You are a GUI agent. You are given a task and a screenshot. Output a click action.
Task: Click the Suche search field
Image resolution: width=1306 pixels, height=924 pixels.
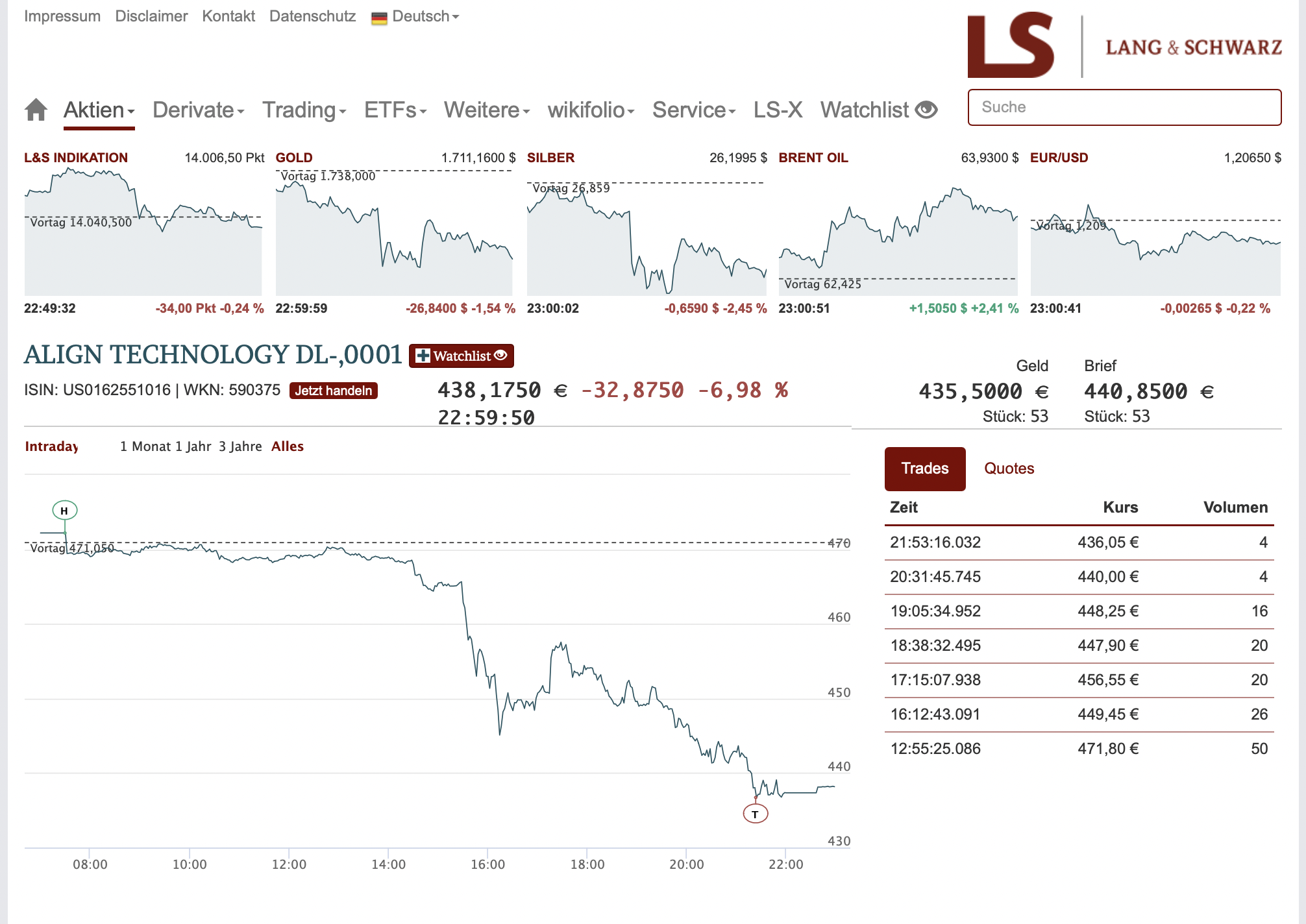1124,107
